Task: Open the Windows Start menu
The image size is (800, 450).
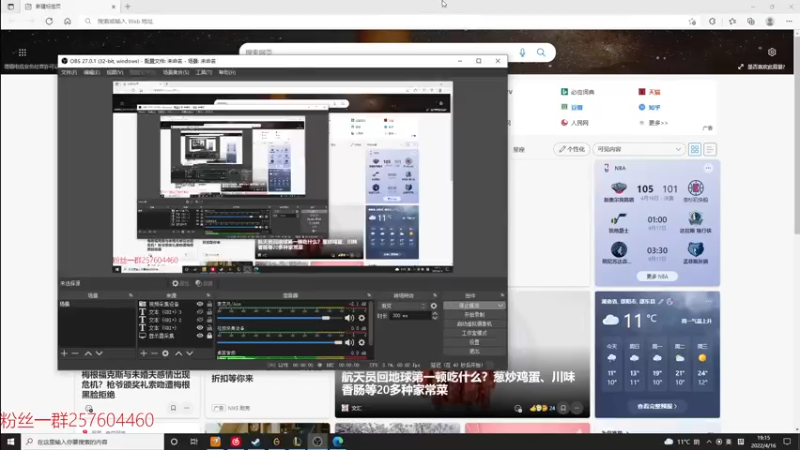Action: click(x=10, y=441)
